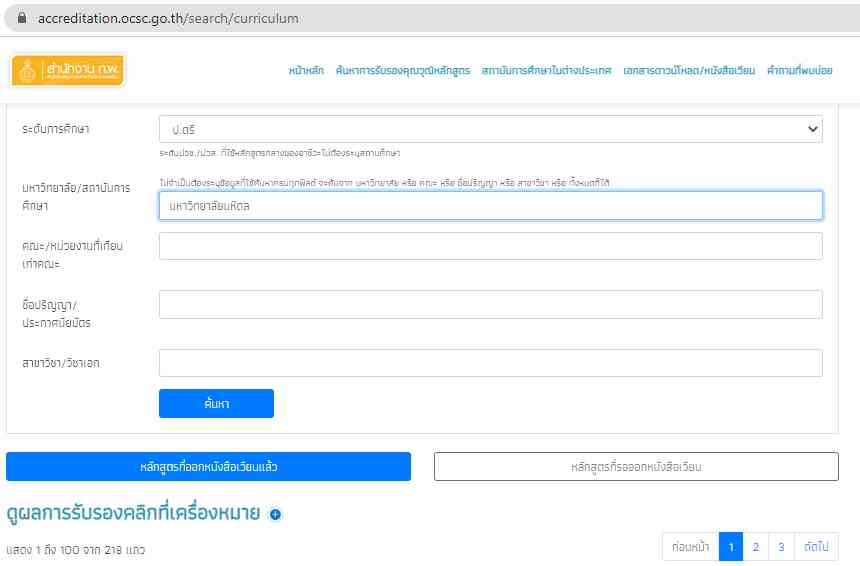
Task: Jump to results page 3
Action: pyautogui.click(x=781, y=547)
